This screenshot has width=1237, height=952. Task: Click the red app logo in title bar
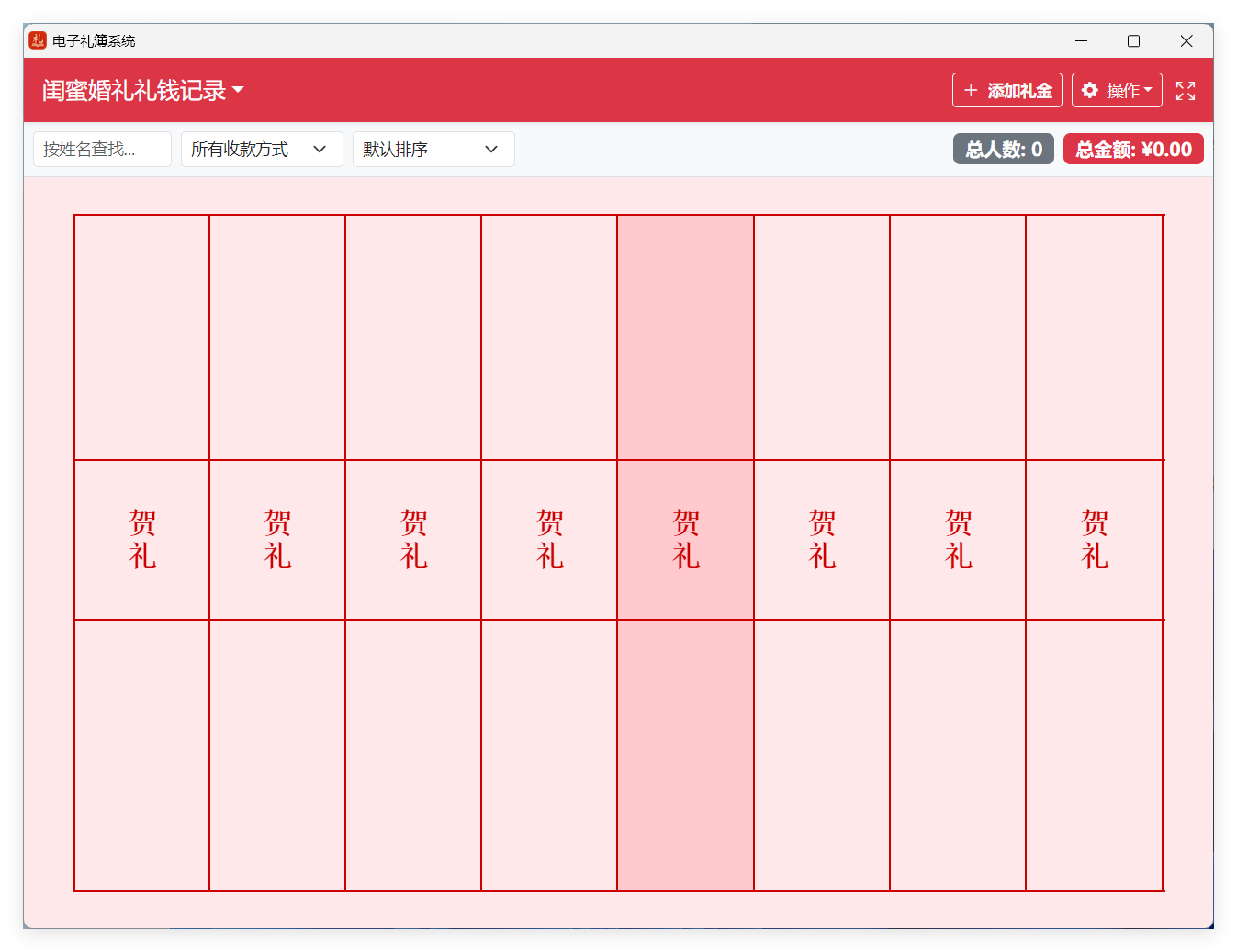click(38, 40)
